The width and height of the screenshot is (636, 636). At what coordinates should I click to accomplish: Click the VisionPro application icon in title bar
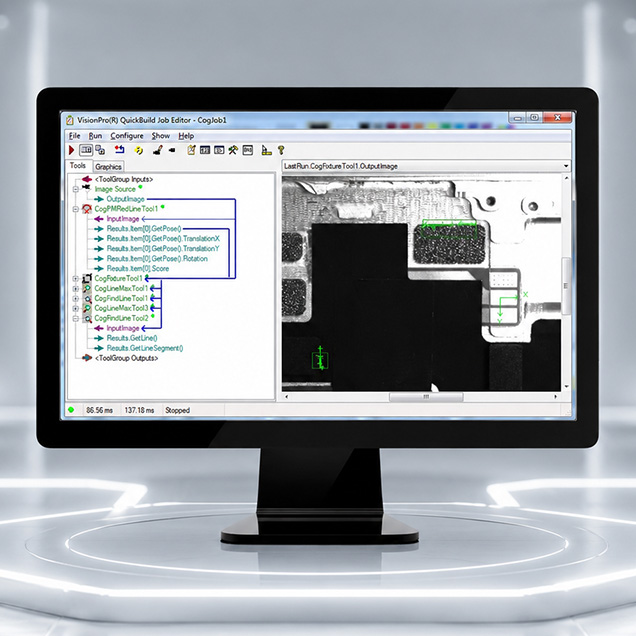tap(70, 120)
